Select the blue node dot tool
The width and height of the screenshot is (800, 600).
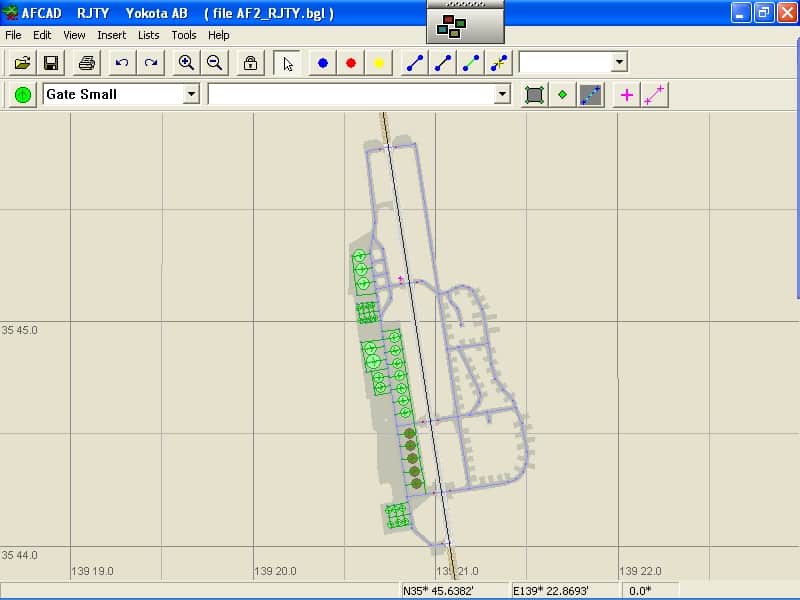[x=323, y=63]
